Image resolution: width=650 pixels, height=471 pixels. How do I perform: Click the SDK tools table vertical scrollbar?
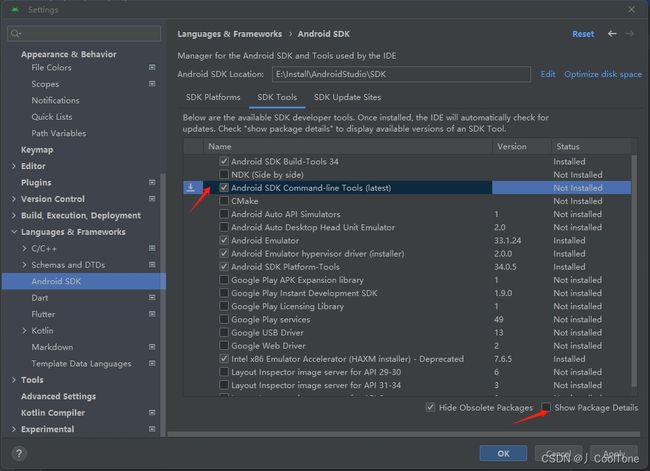633,271
